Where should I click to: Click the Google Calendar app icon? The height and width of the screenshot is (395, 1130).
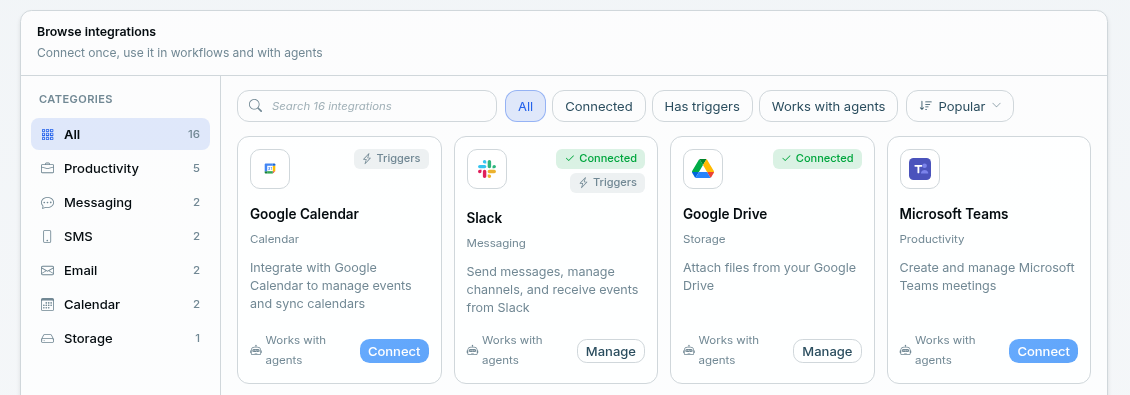[270, 169]
